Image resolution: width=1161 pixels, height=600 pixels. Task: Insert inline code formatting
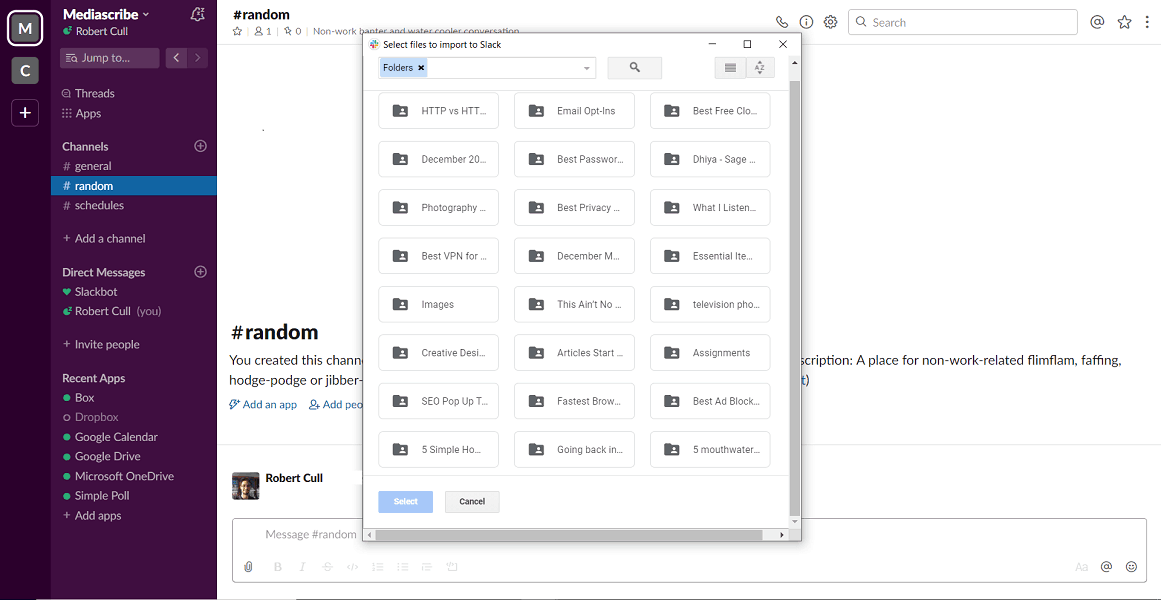coord(352,567)
